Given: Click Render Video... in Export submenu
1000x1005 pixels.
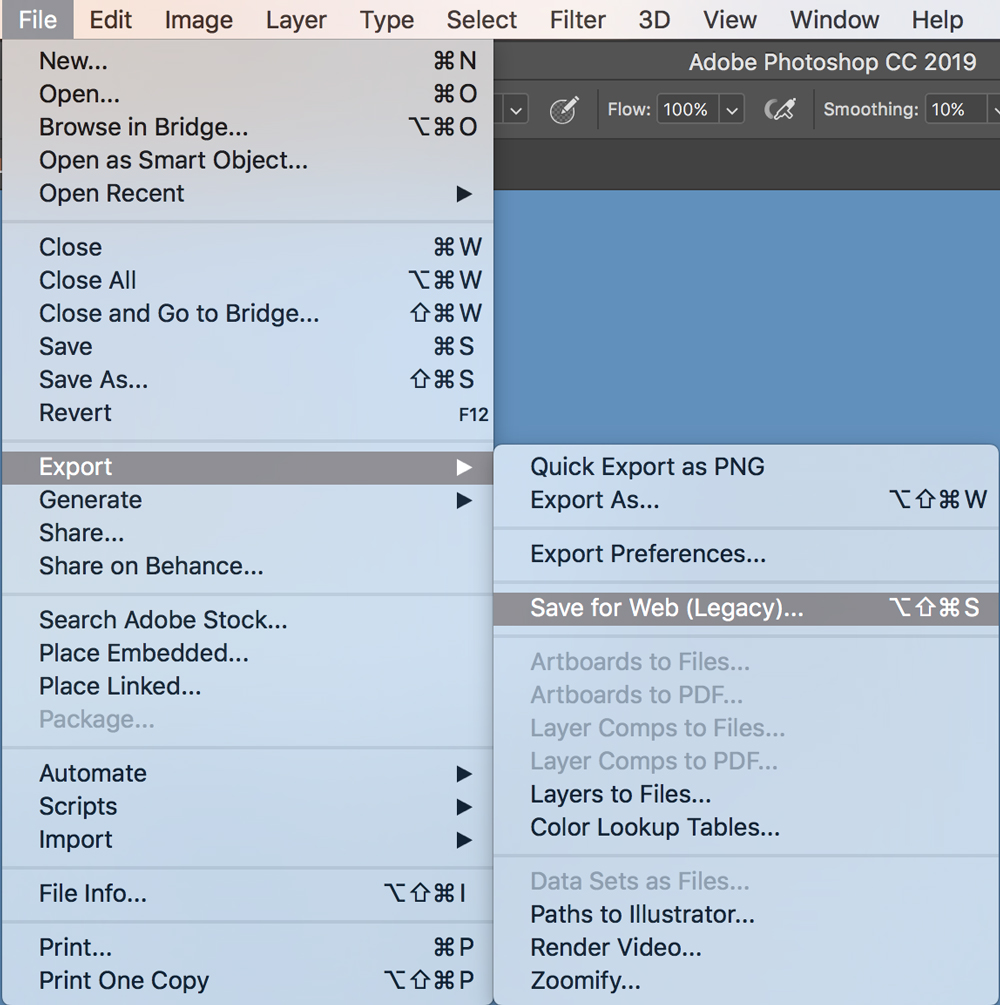Looking at the screenshot, I should (615, 947).
